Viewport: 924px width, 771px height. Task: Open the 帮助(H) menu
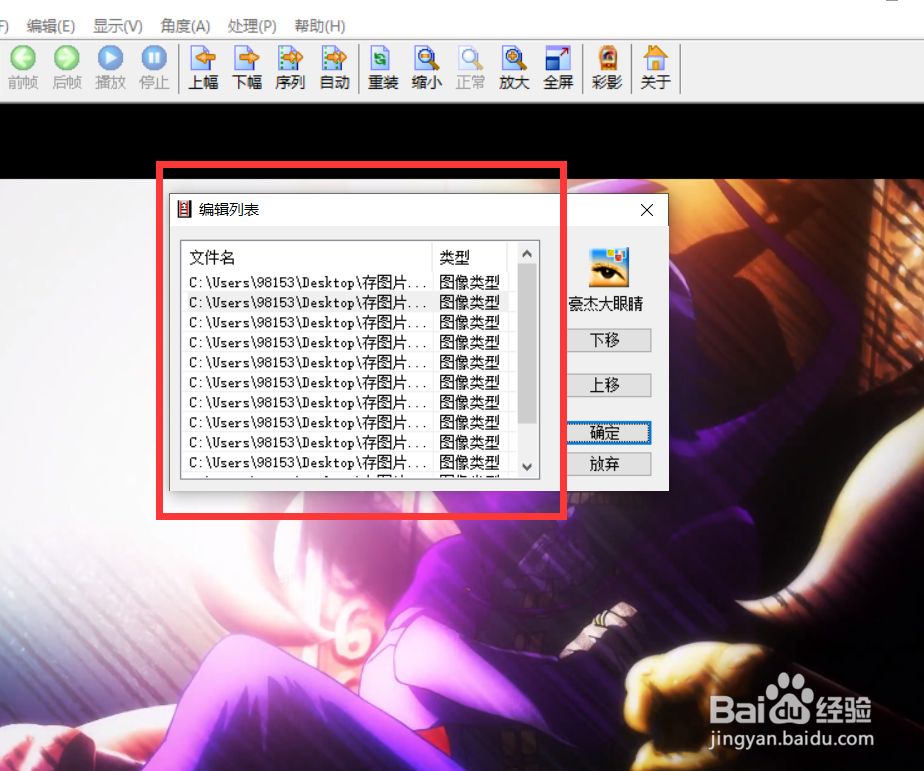[x=319, y=26]
